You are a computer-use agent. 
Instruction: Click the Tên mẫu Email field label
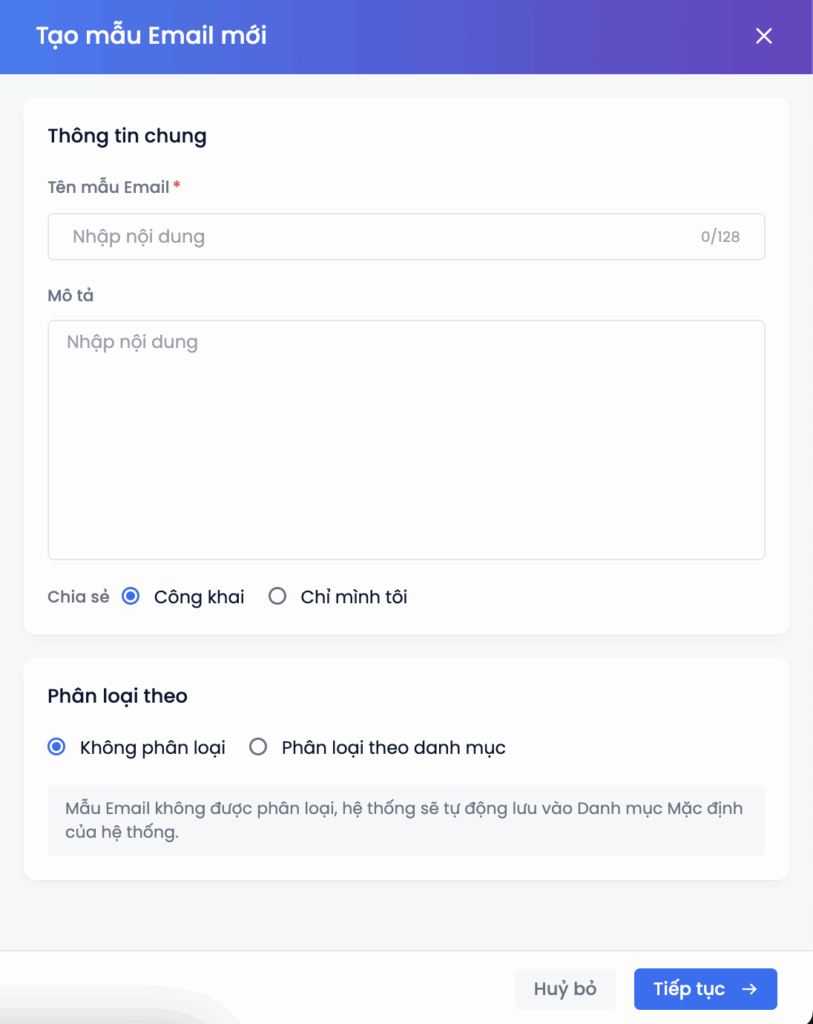108,187
